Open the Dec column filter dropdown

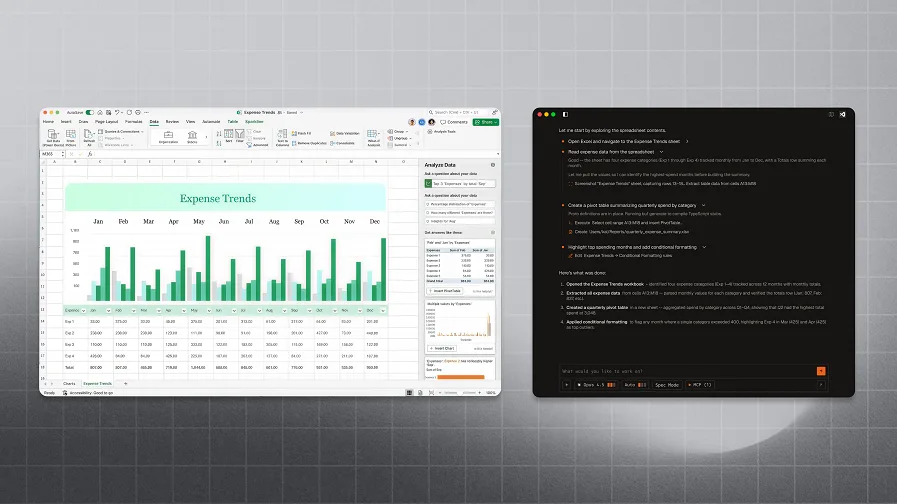pos(383,311)
